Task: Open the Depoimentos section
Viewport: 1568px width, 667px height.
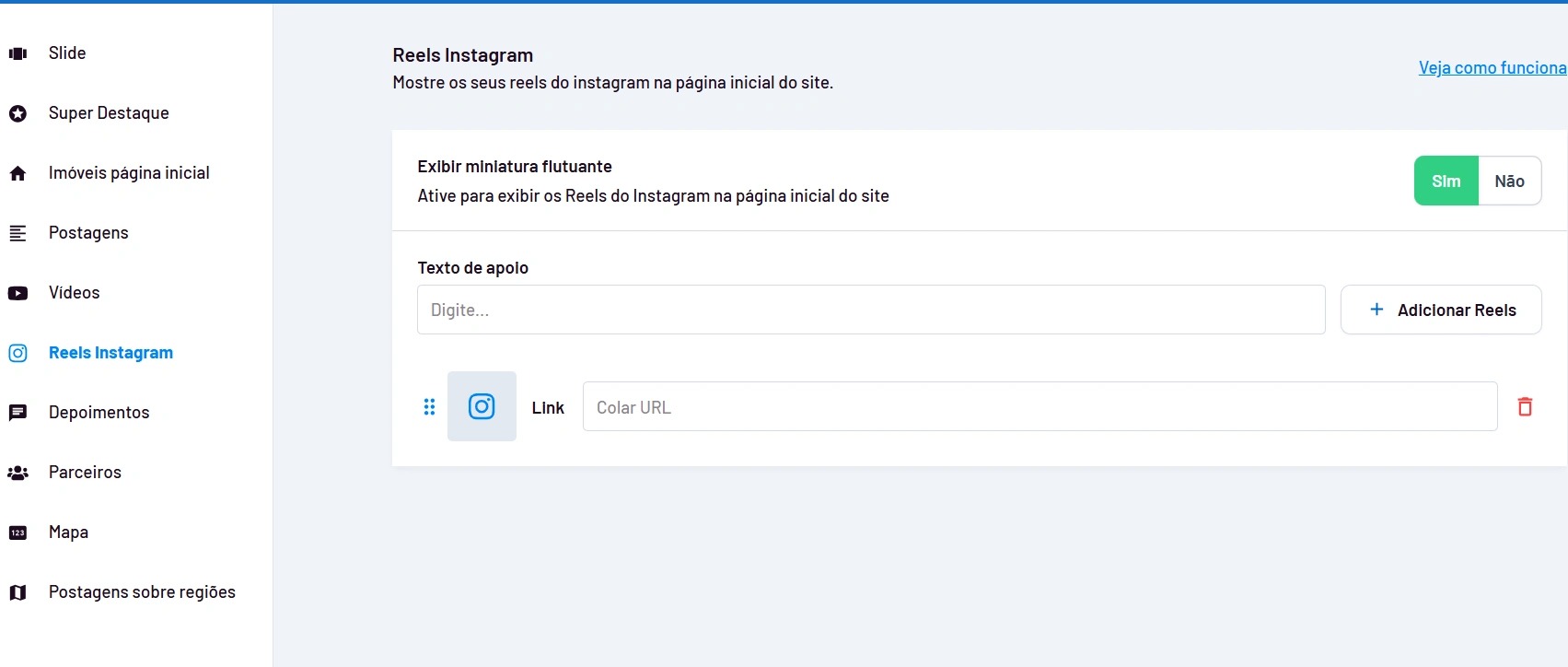Action: click(x=99, y=413)
